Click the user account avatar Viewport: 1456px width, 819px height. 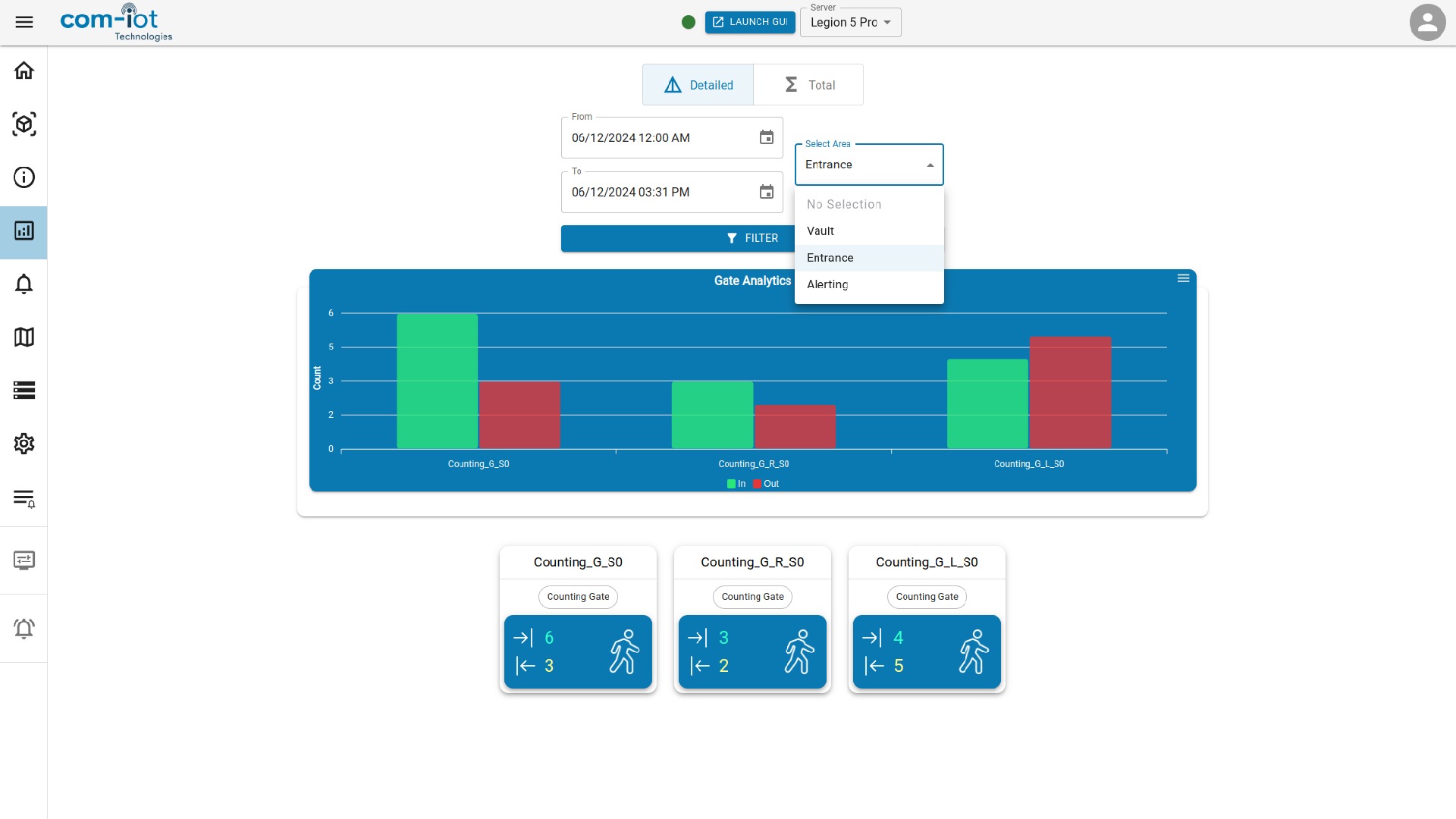coord(1428,22)
